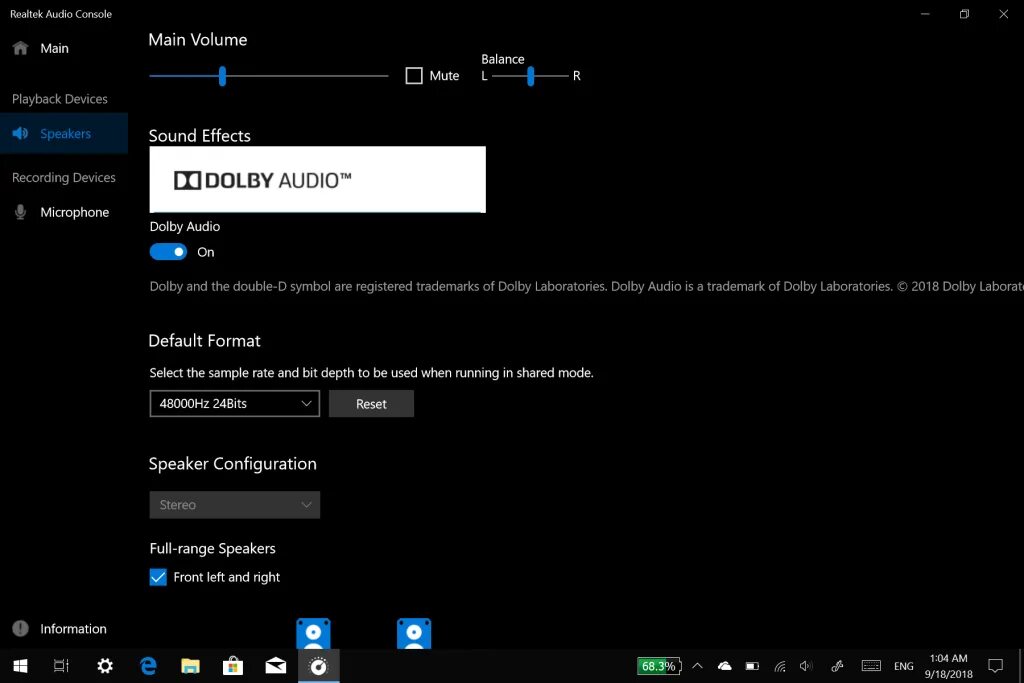Open the Main home page
This screenshot has height=683, width=1024.
tap(63, 48)
